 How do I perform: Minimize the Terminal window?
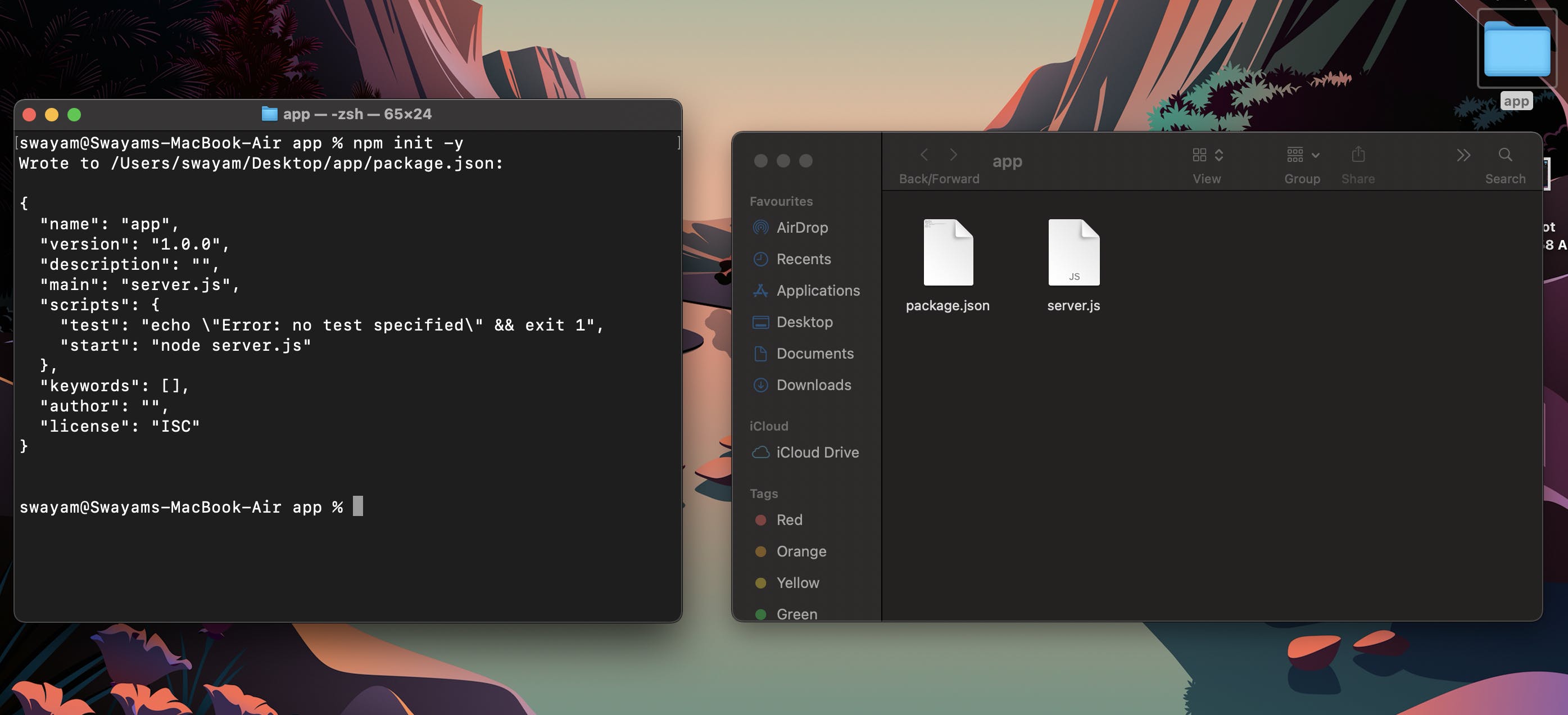click(x=52, y=115)
